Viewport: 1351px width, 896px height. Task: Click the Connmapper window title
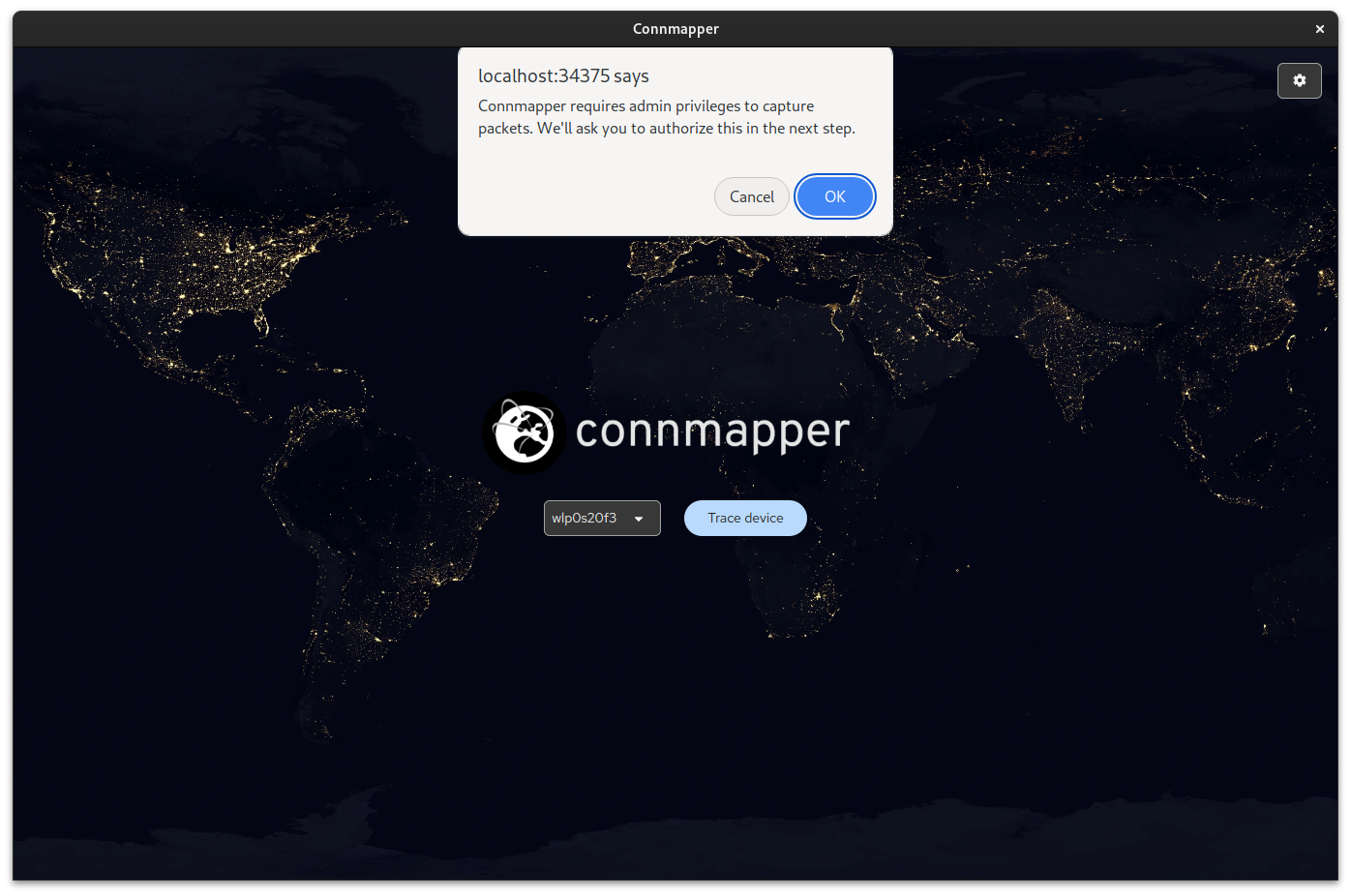tap(675, 29)
